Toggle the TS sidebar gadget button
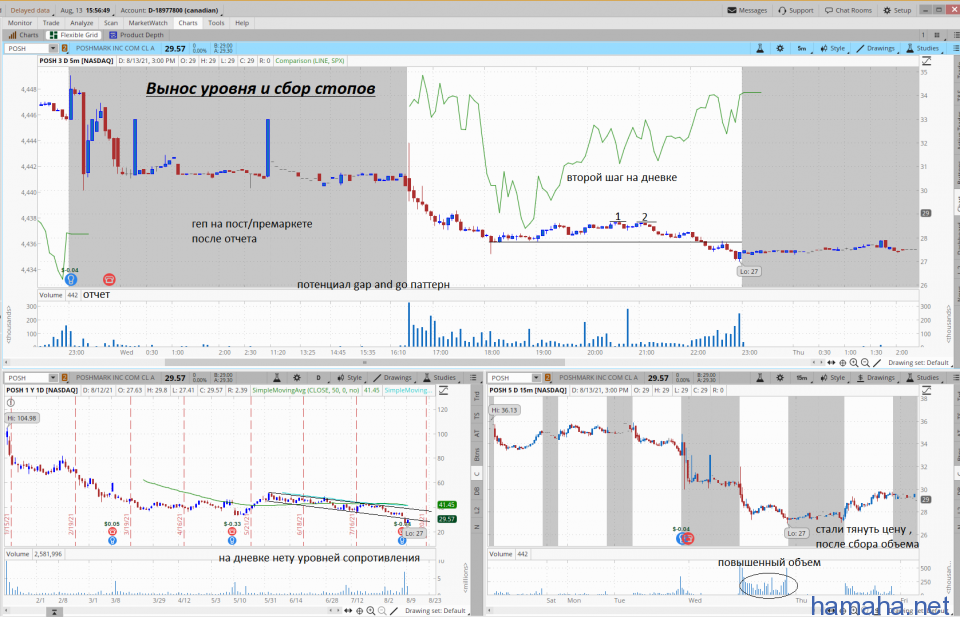This screenshot has width=960, height=617. pos(477,416)
